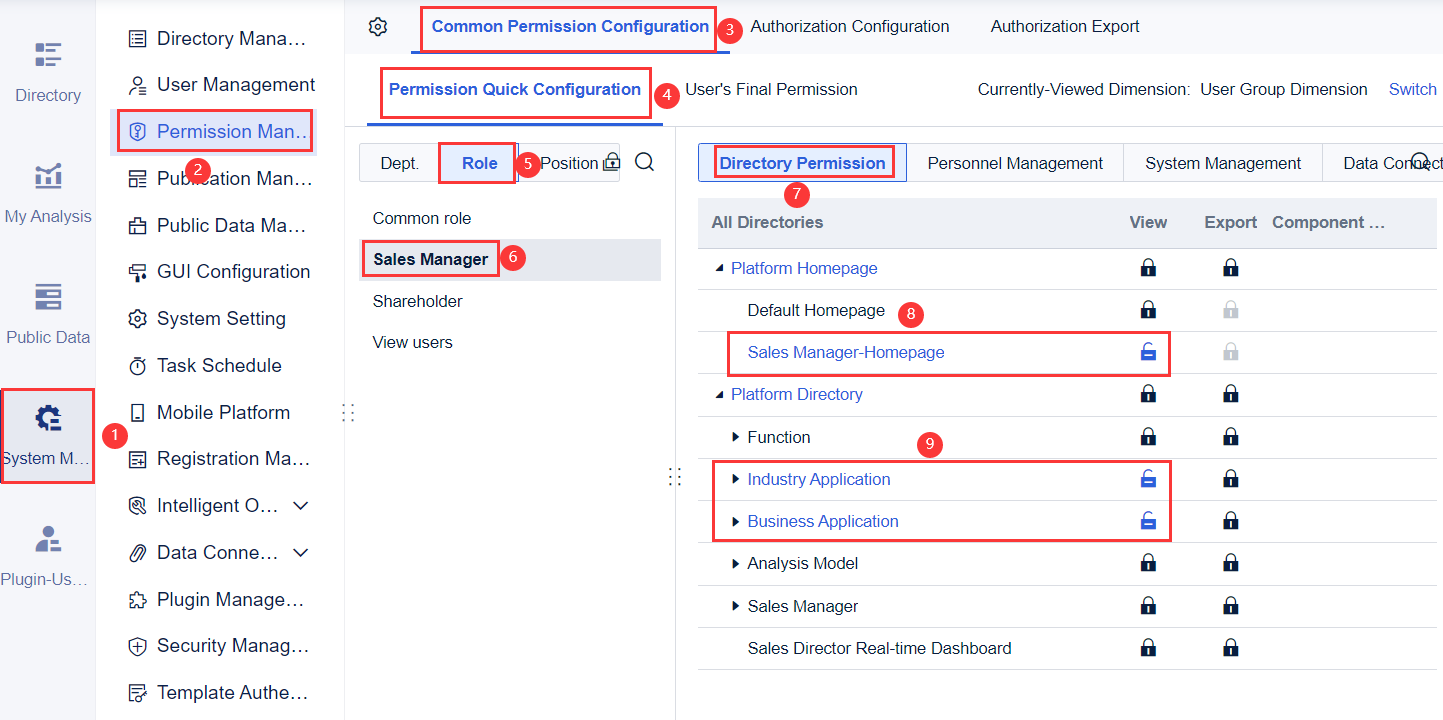Expand the Intelligent Operations submenu chevron
The width and height of the screenshot is (1443, 720).
(300, 506)
